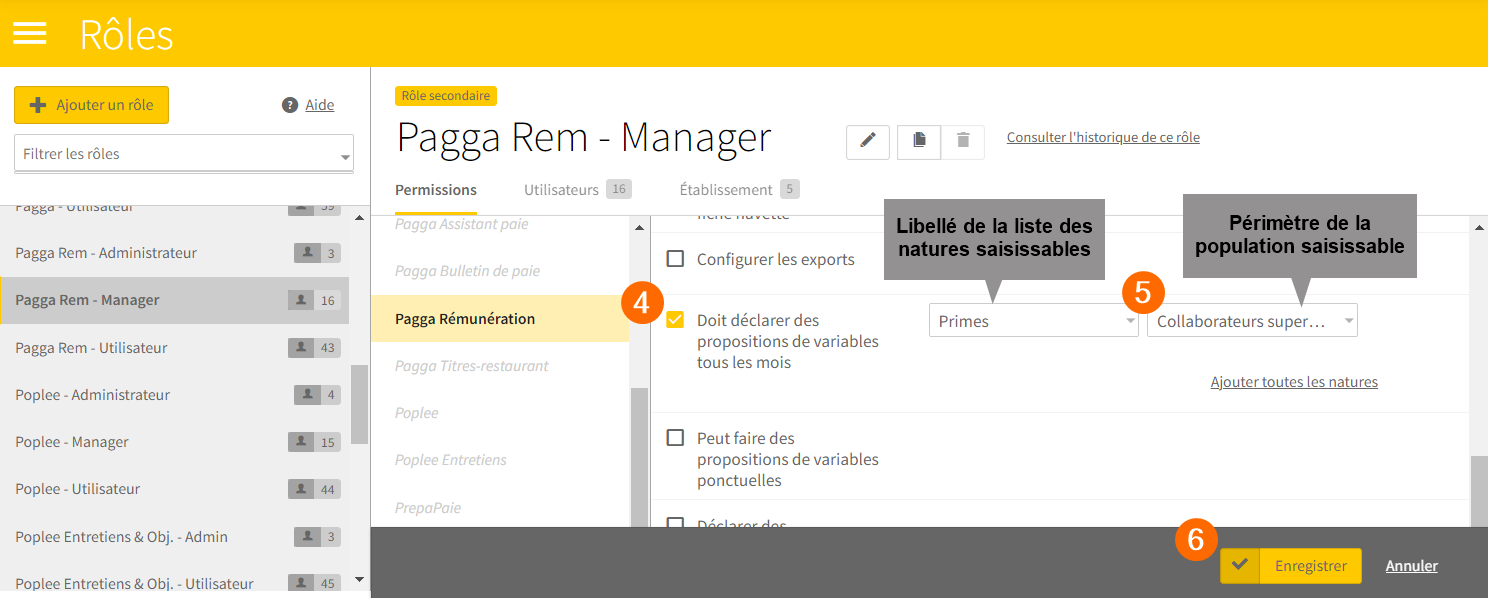
Task: Select role Poplee Entretiens & Obj. - Utilisateur
Action: tap(175, 582)
